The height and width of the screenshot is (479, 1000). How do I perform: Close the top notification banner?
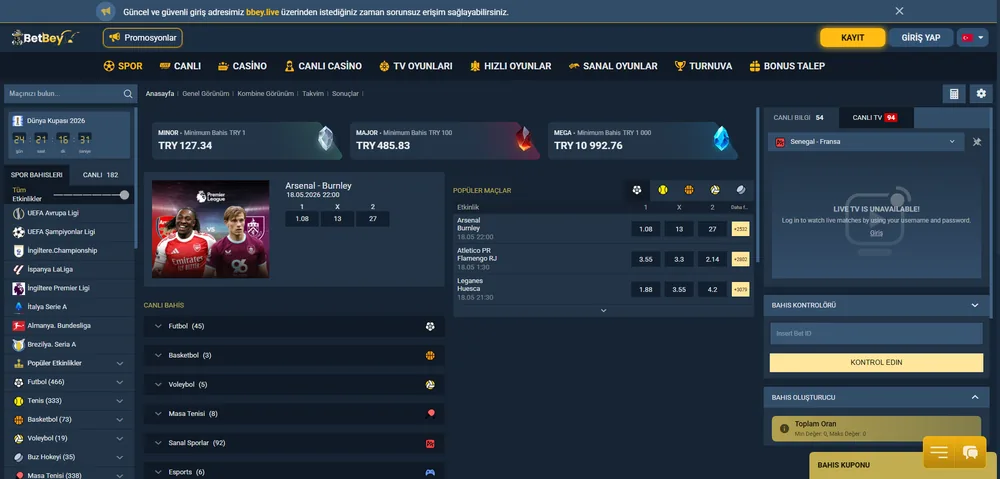[899, 11]
